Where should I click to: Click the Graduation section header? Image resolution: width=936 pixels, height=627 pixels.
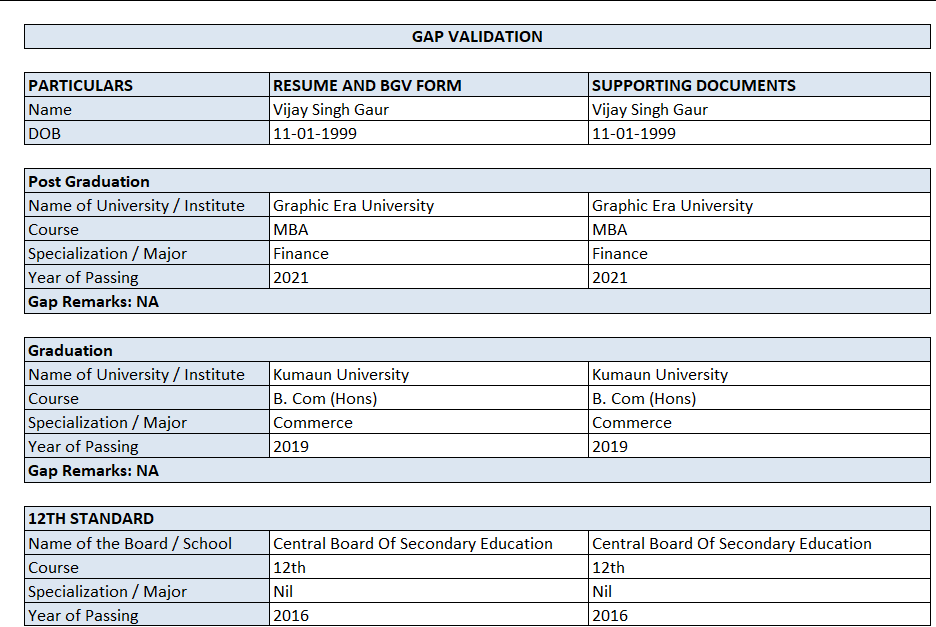pyautogui.click(x=477, y=350)
